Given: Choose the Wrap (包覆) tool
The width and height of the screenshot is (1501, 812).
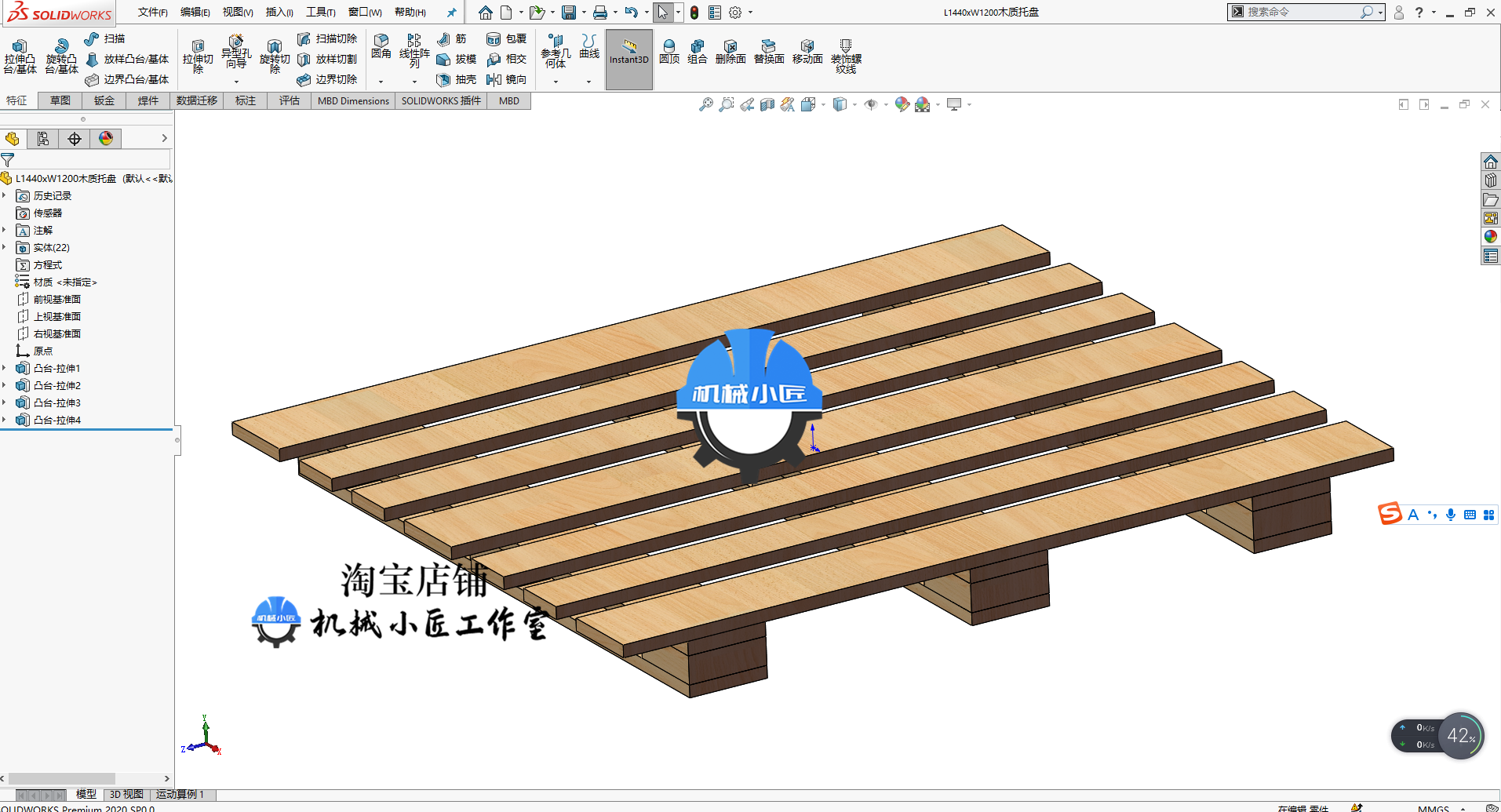Looking at the screenshot, I should tap(506, 38).
